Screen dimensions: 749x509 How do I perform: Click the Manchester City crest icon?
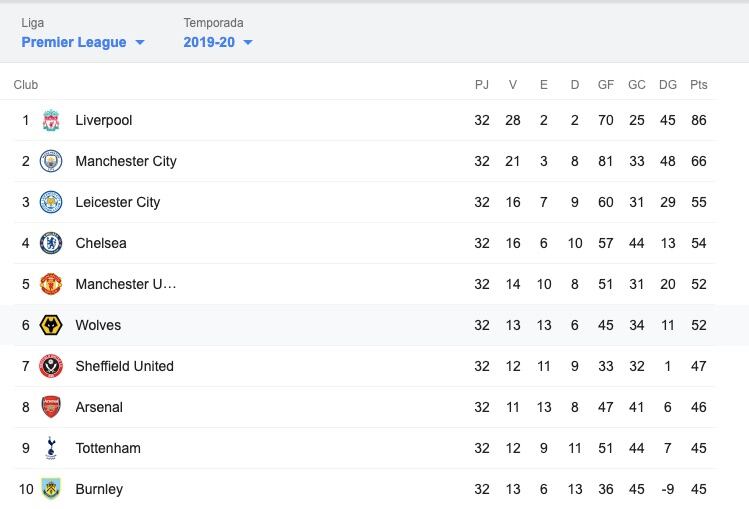[51, 162]
